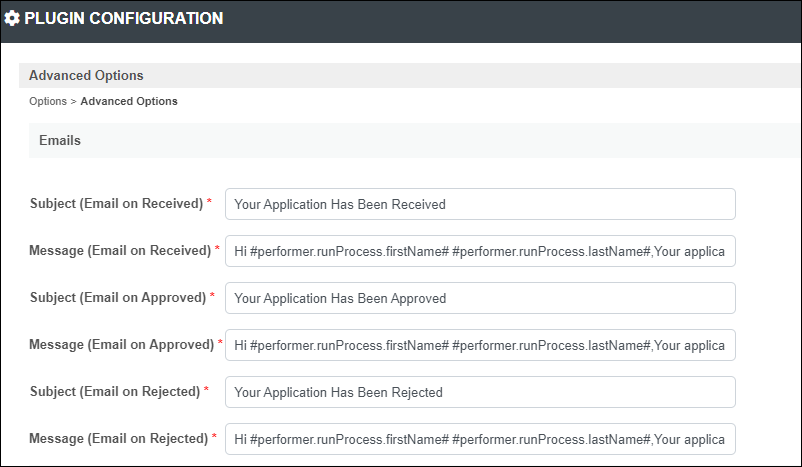The height and width of the screenshot is (467, 802).
Task: Focus the Message (Email on Received) field
Action: (x=480, y=251)
